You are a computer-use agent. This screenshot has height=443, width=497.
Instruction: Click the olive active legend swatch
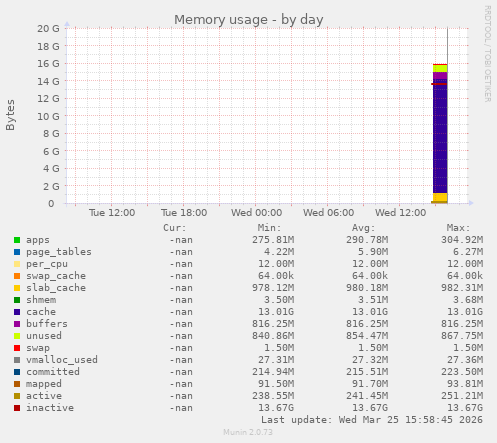click(17, 396)
